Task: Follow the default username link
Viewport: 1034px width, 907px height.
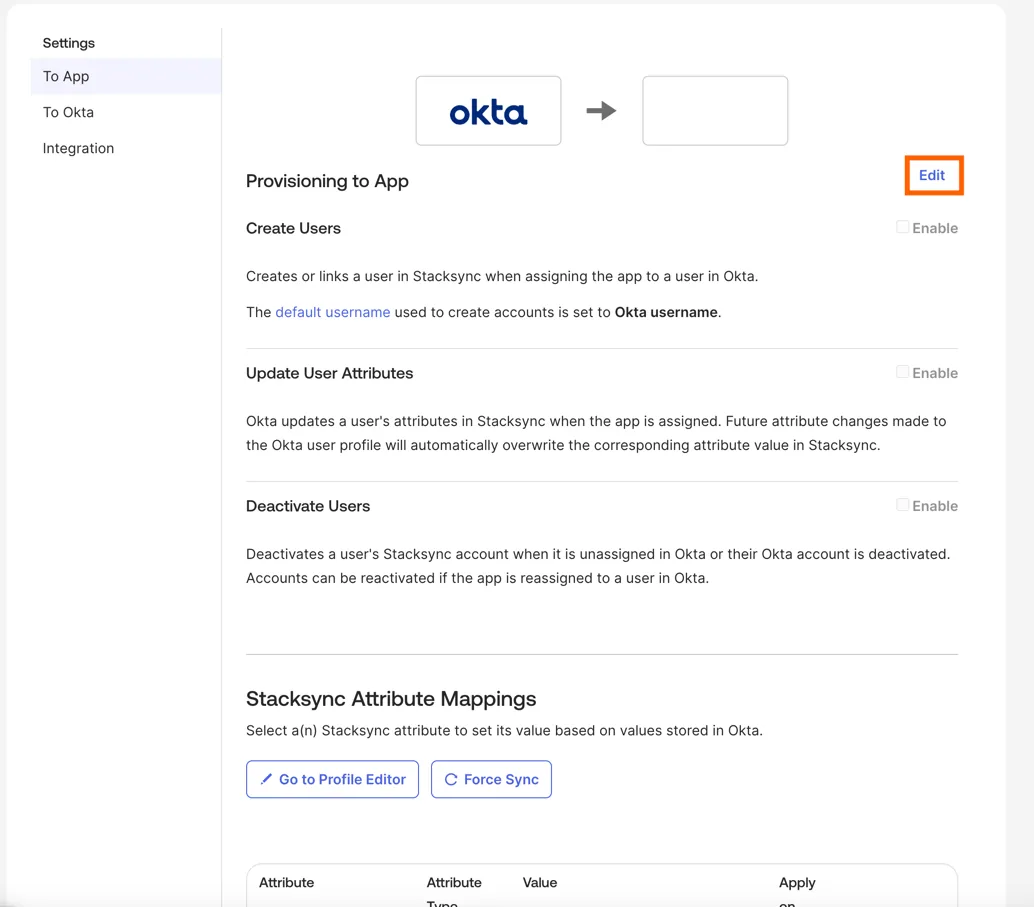Action: [332, 312]
